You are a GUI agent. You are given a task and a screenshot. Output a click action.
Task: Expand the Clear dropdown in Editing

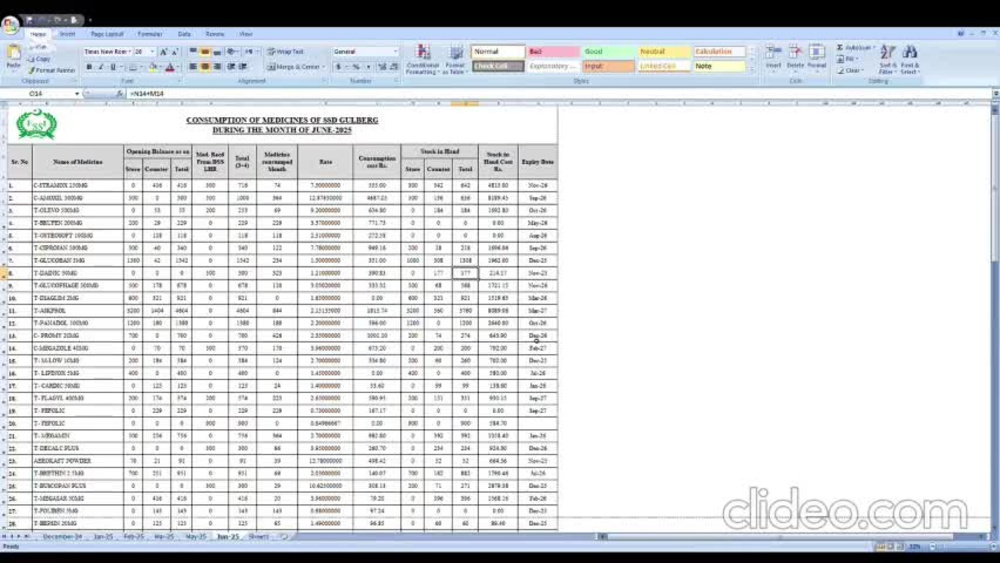coord(863,70)
